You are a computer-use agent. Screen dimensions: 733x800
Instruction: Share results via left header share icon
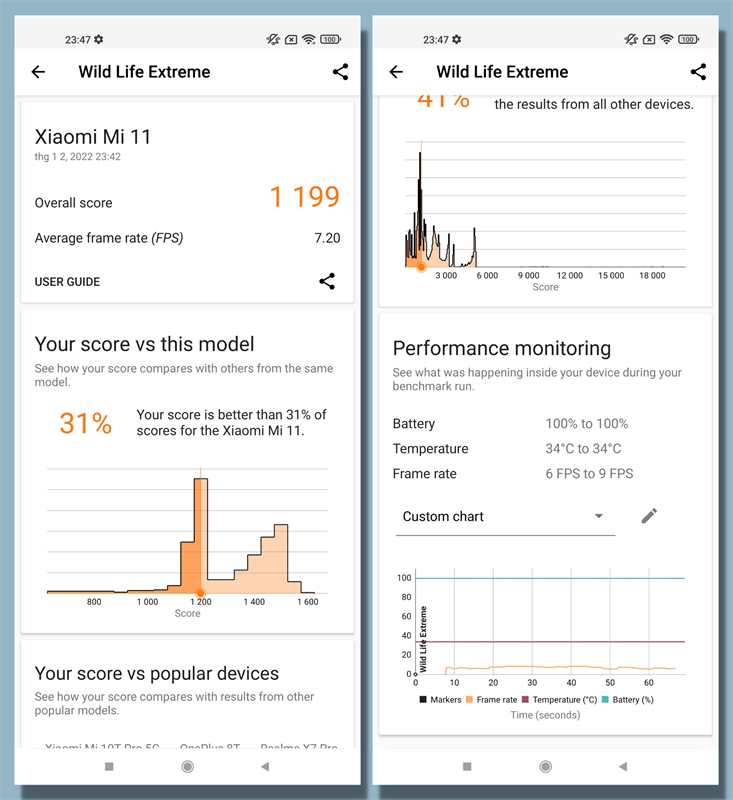[x=340, y=72]
